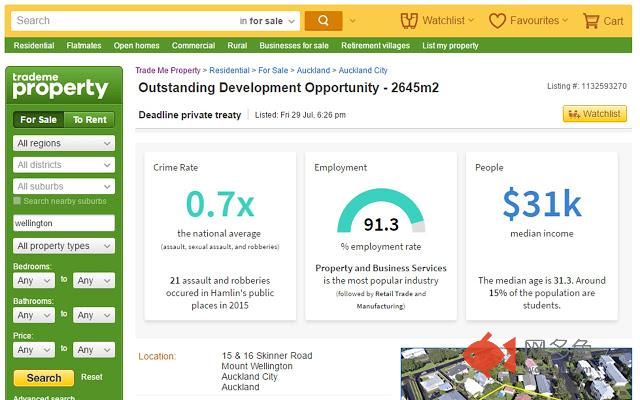
Task: Select minimum Price dropdown
Action: [34, 350]
